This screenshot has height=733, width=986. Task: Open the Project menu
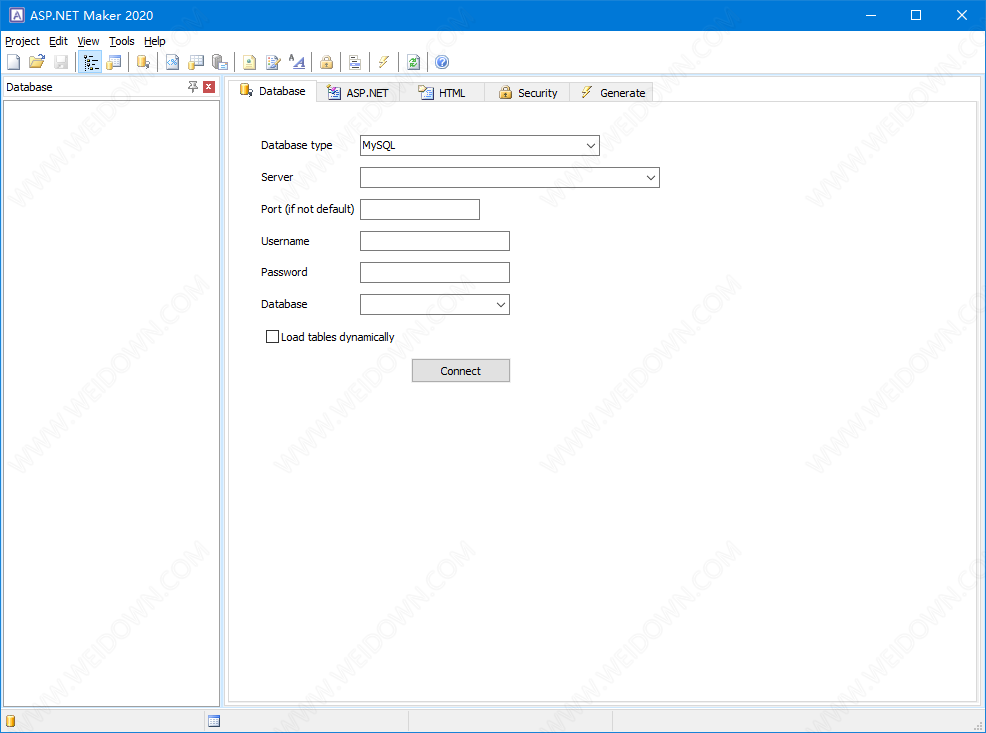pyautogui.click(x=22, y=41)
